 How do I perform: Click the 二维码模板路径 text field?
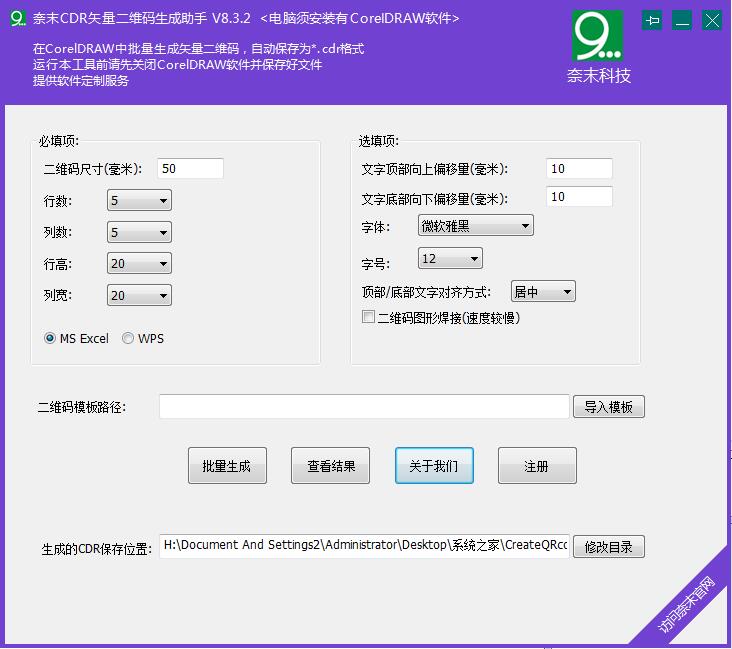pos(364,407)
